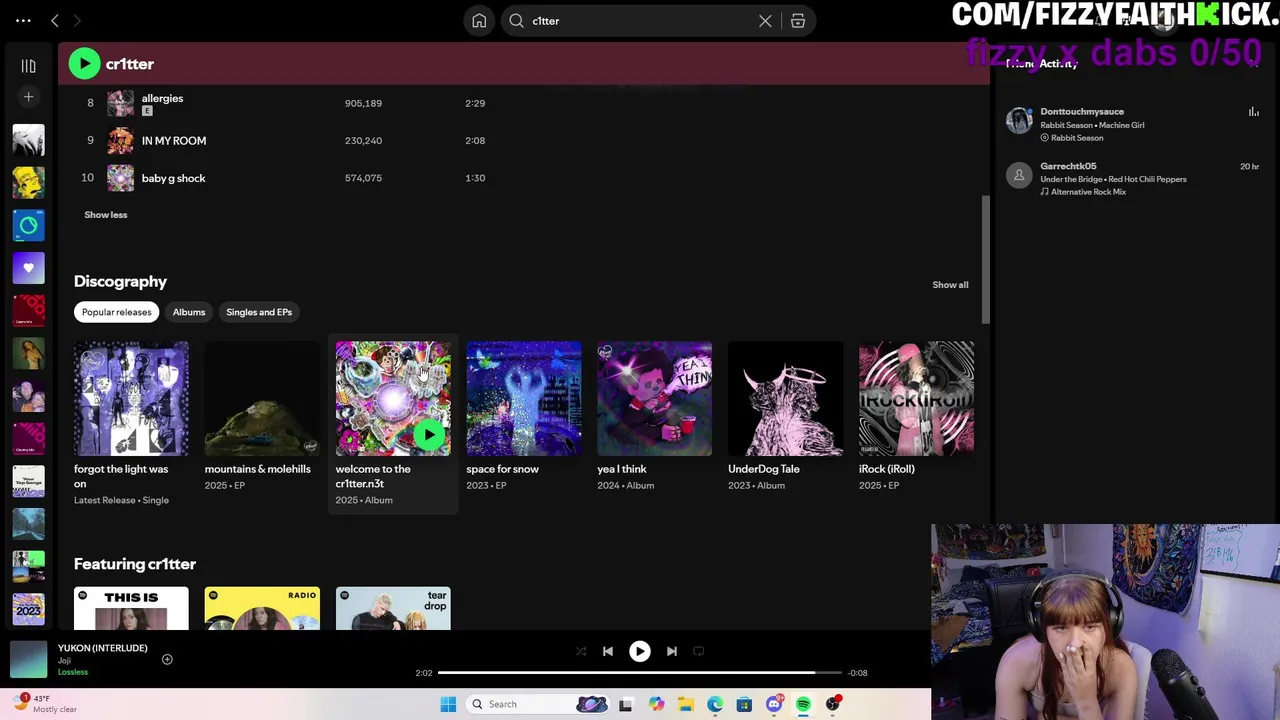Viewport: 1280px width, 720px height.
Task: Open Copilot from taskbar
Action: [656, 704]
